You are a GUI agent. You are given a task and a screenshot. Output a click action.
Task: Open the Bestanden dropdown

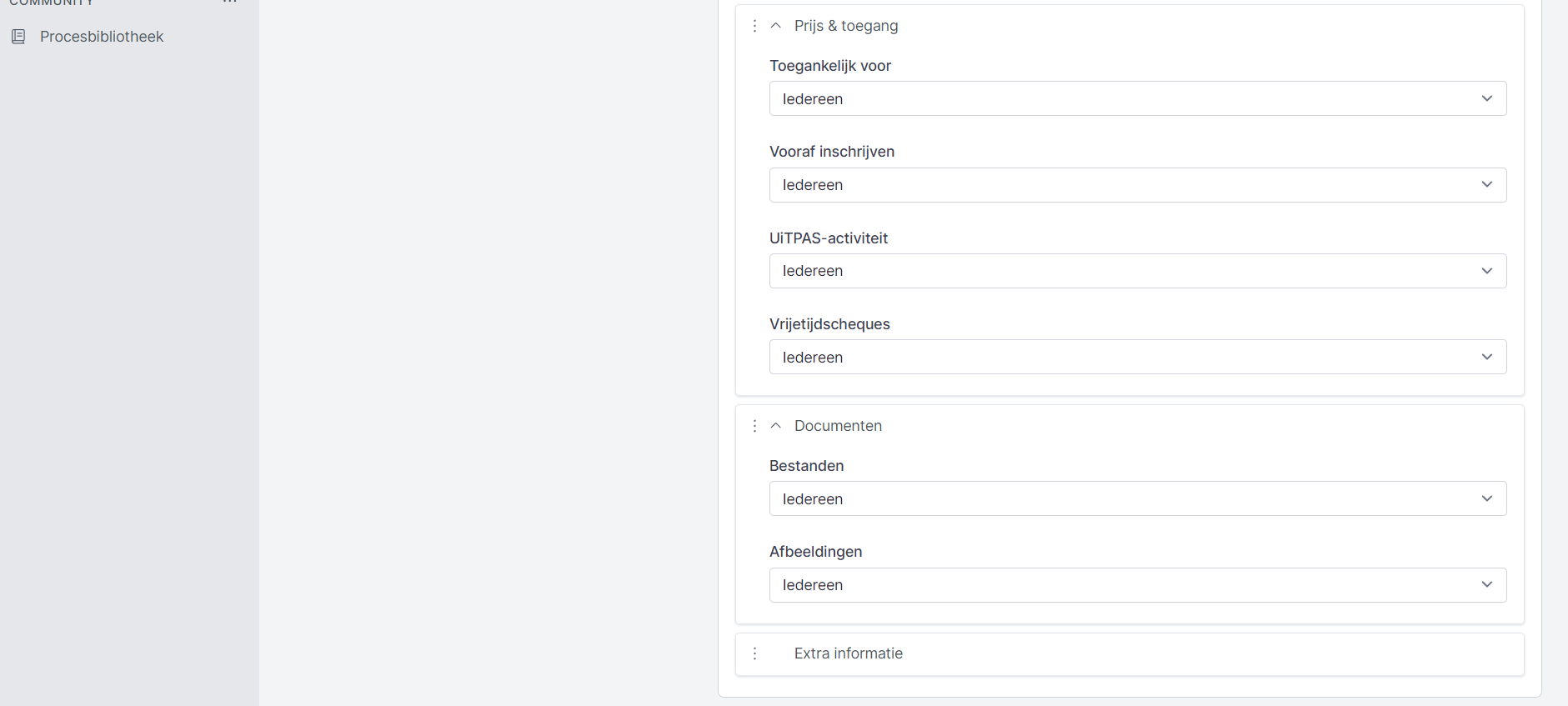(1137, 498)
